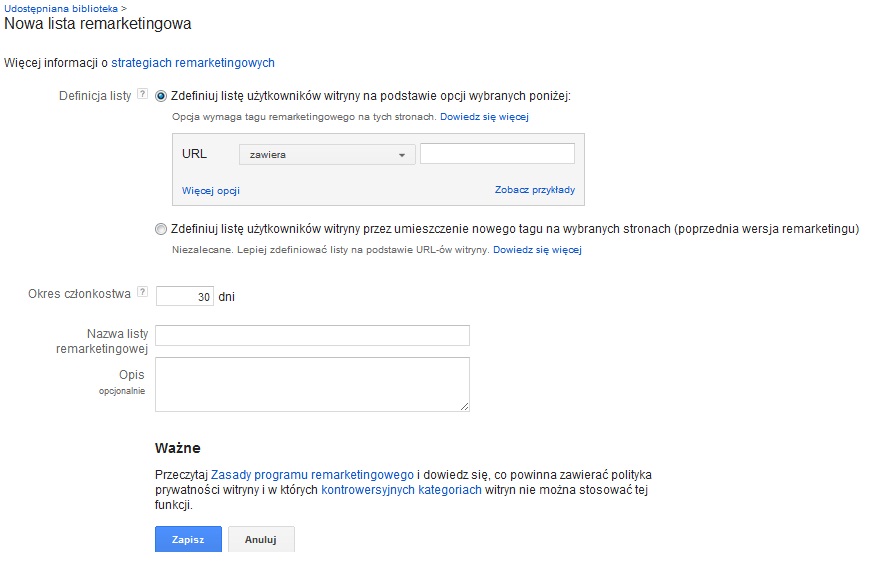Click the Nazwa listy remarketingowej input field
Image resolution: width=869 pixels, height=562 pixels.
point(313,335)
